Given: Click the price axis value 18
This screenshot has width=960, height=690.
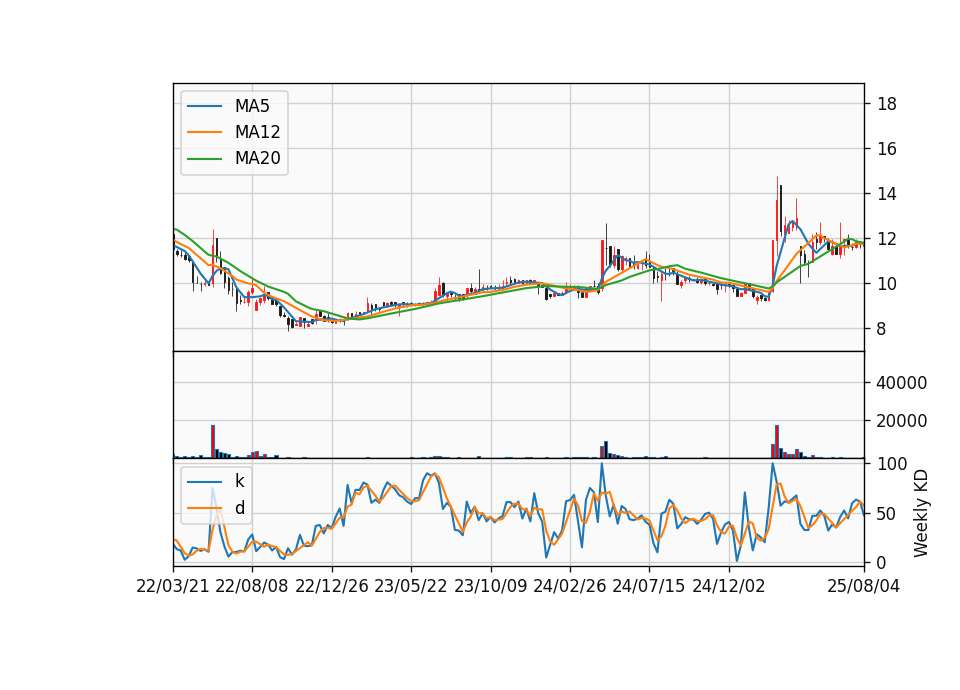Looking at the screenshot, I should [887, 104].
